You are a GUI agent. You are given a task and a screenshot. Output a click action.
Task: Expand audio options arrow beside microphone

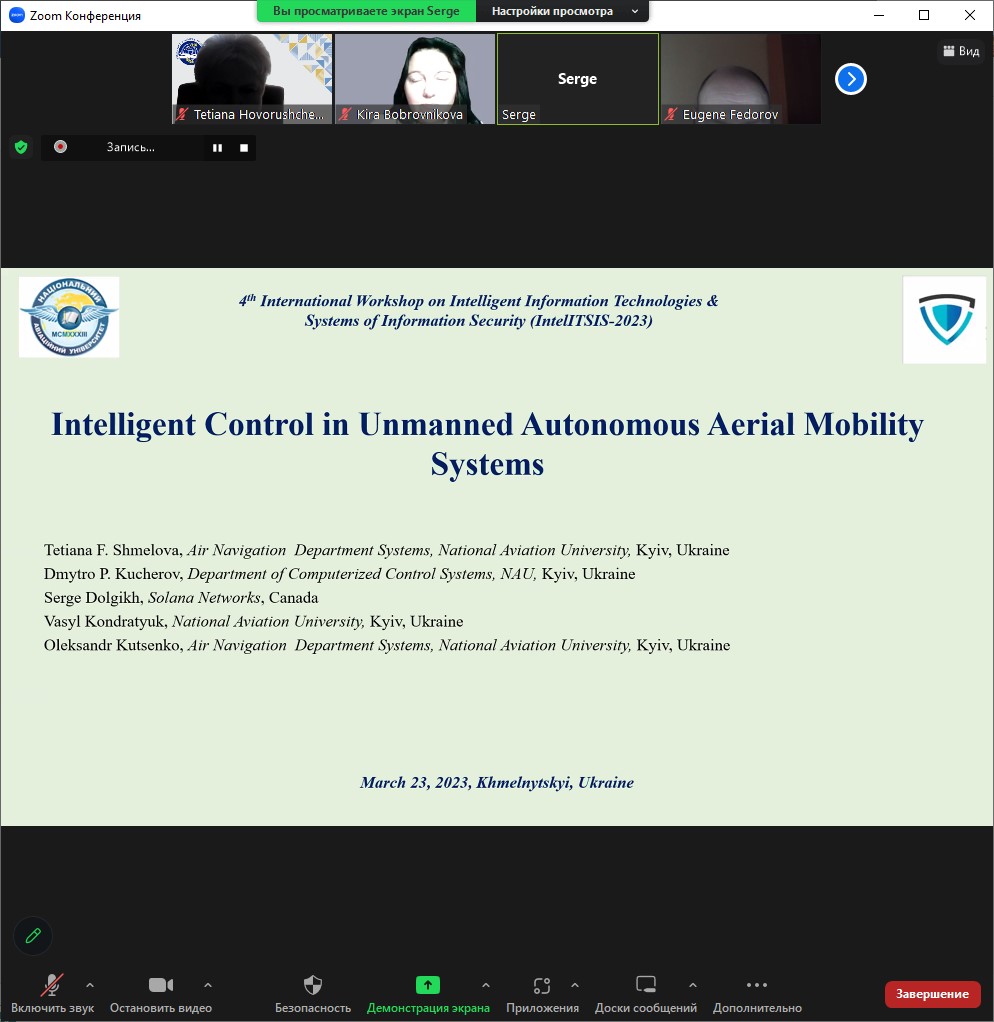tap(90, 985)
